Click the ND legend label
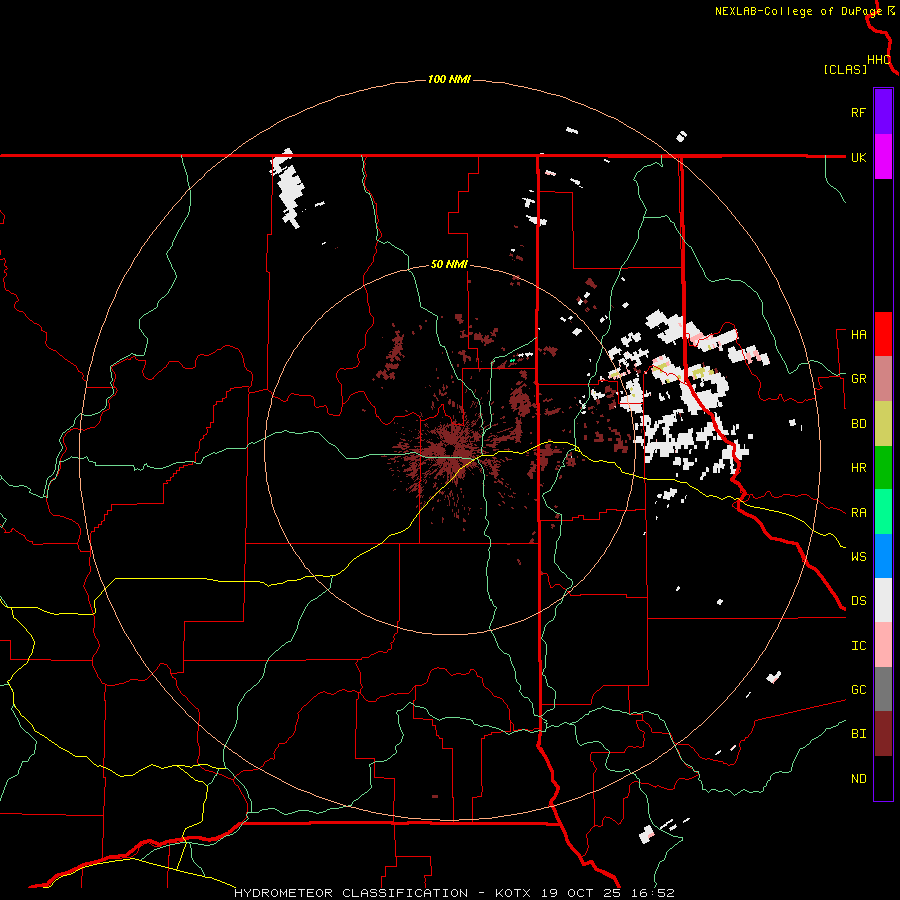Screen dimensions: 900x900 [x=858, y=779]
